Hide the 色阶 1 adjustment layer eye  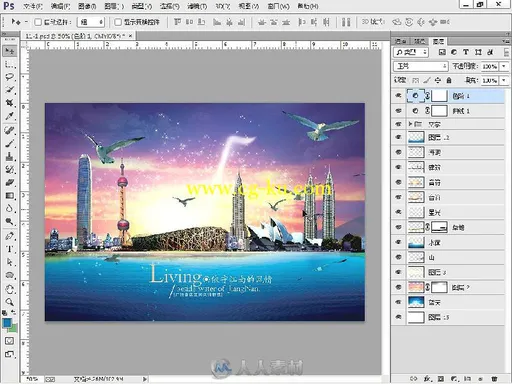pyautogui.click(x=398, y=96)
